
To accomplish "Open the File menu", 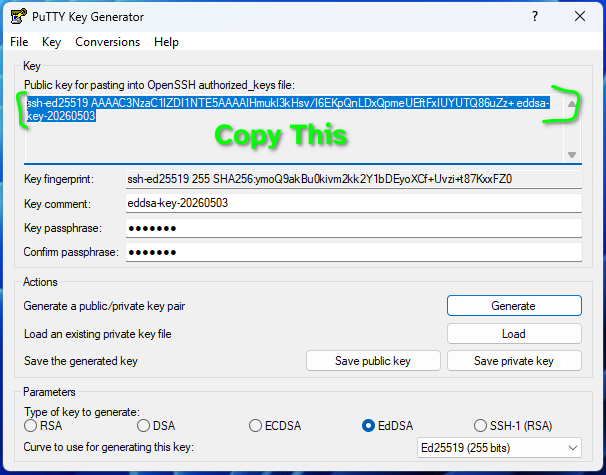I will pyautogui.click(x=19, y=42).
